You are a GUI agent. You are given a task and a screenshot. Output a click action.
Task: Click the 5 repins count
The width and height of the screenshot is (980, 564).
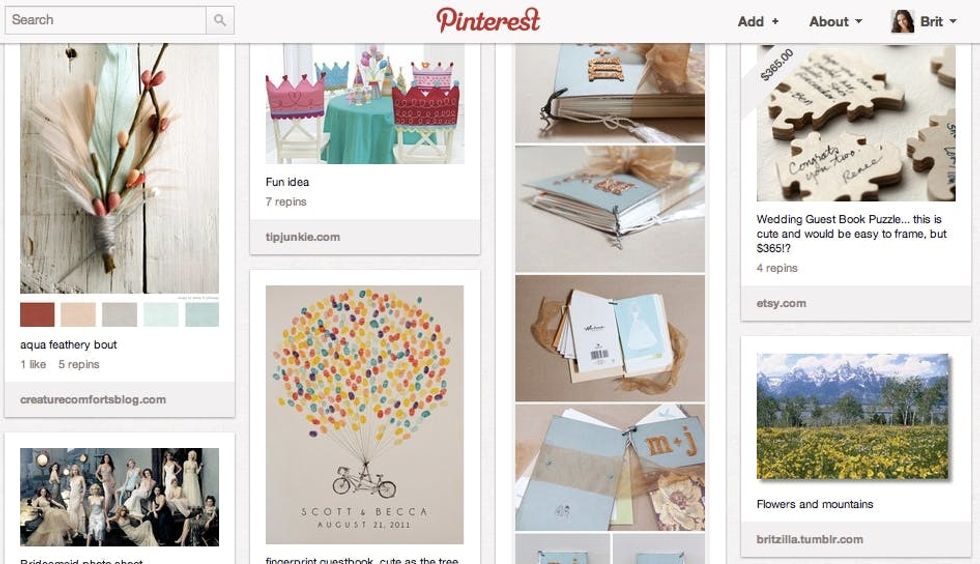coord(79,364)
